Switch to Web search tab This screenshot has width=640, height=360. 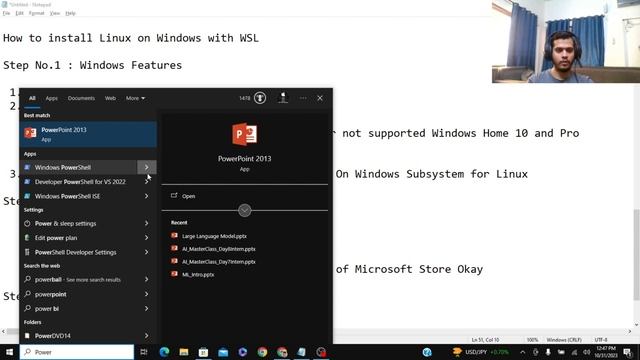click(110, 98)
